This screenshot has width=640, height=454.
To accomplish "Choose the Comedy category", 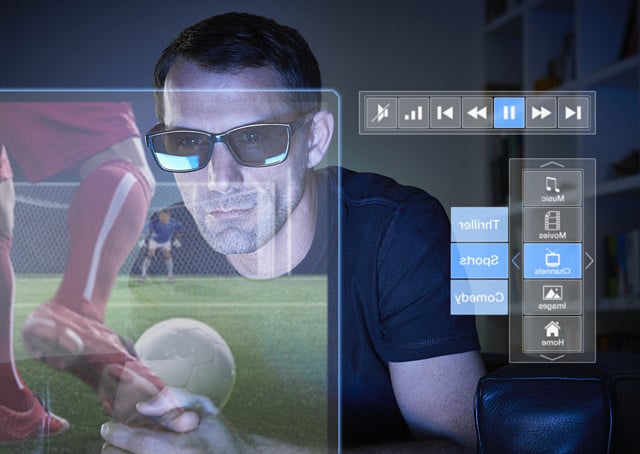I will click(x=480, y=297).
